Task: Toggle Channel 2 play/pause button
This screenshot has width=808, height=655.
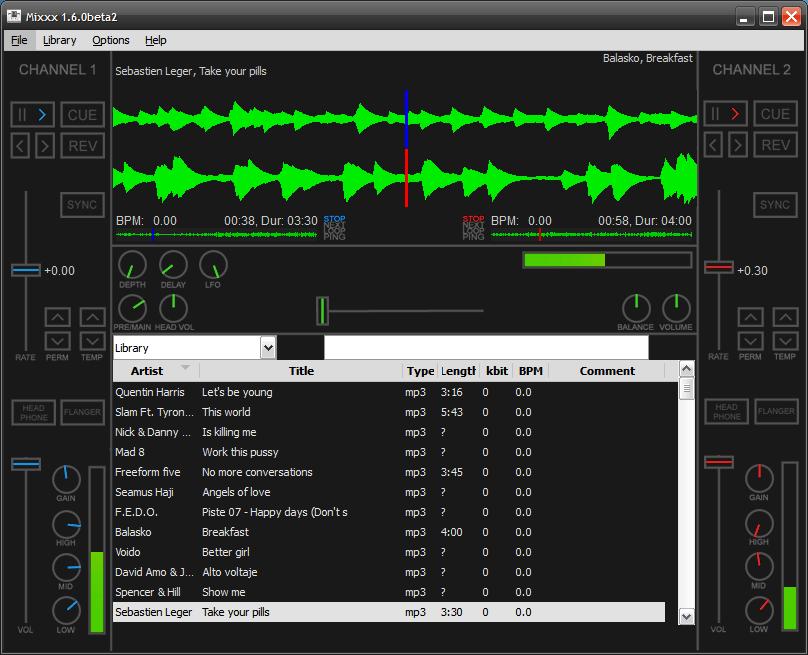Action: click(725, 114)
